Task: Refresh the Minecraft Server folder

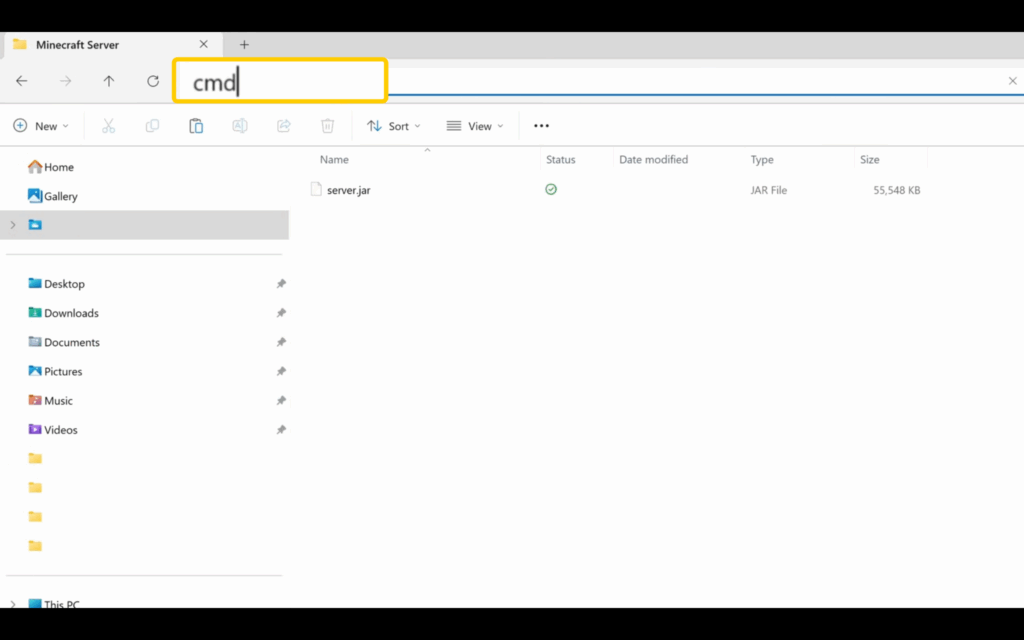Action: coord(153,81)
